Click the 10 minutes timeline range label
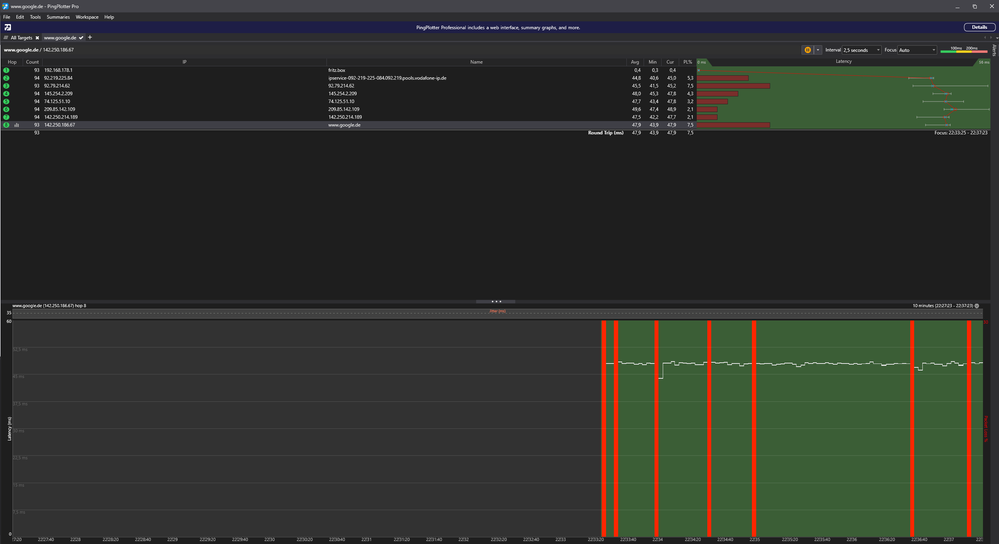Screen dimensions: 999x544 (942, 306)
